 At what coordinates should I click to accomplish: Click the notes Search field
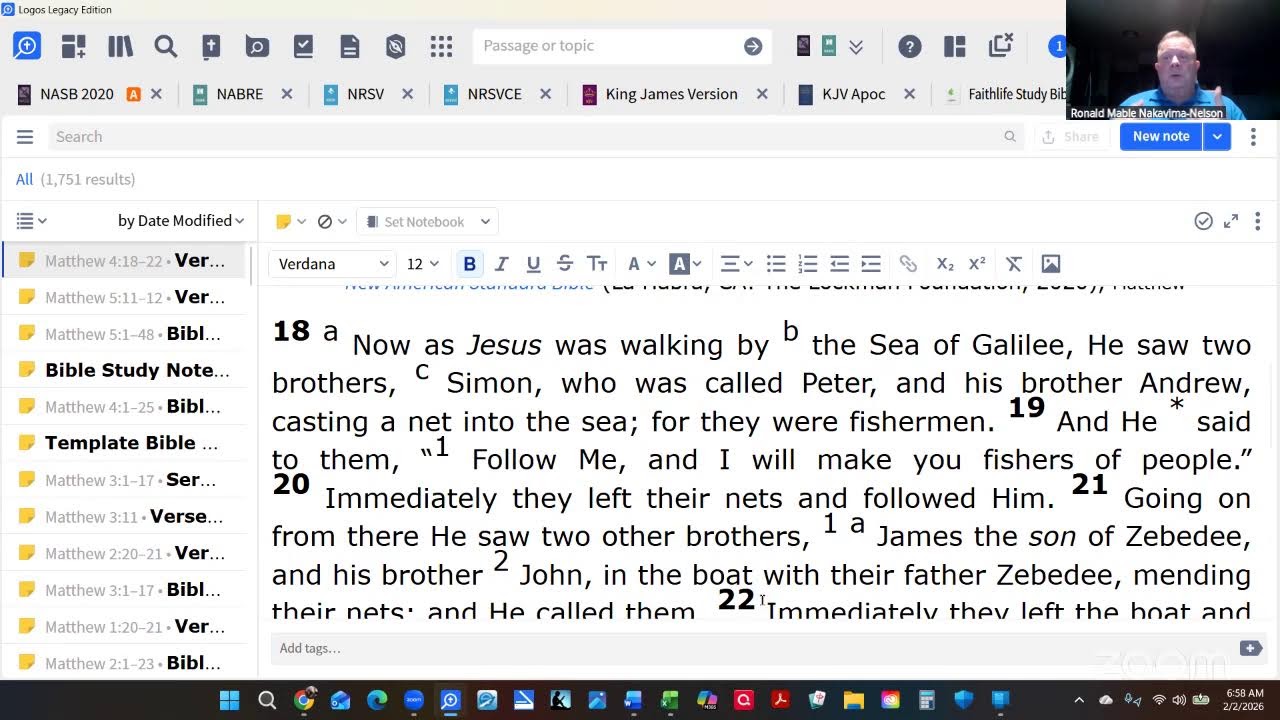coord(535,137)
